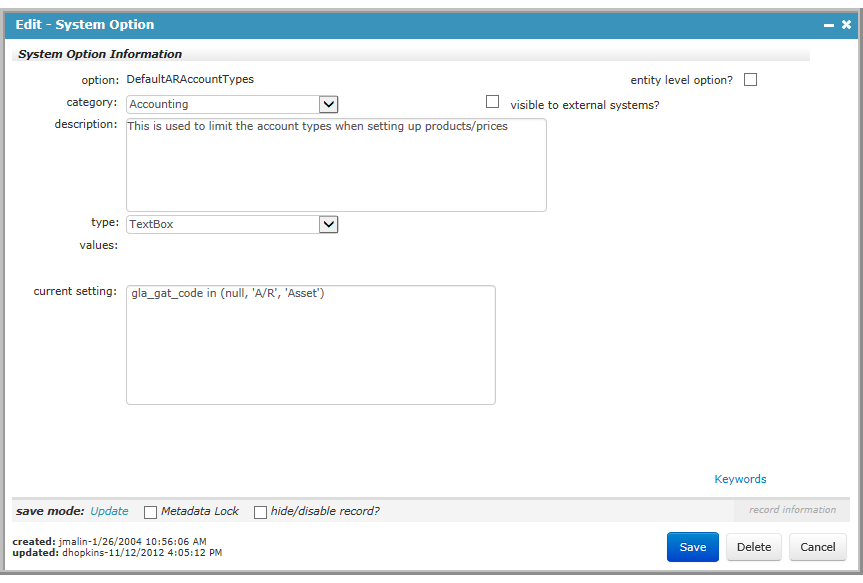Image resolution: width=863 pixels, height=583 pixels.
Task: Cancel editing the system option
Action: tap(817, 547)
